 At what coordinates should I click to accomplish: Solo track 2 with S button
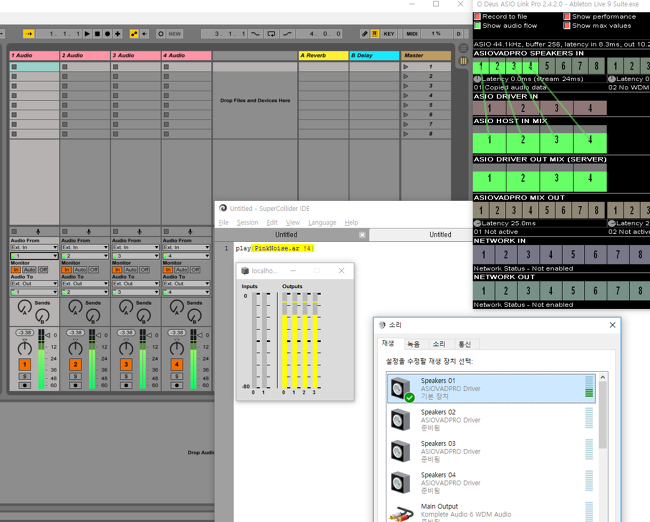[75, 376]
